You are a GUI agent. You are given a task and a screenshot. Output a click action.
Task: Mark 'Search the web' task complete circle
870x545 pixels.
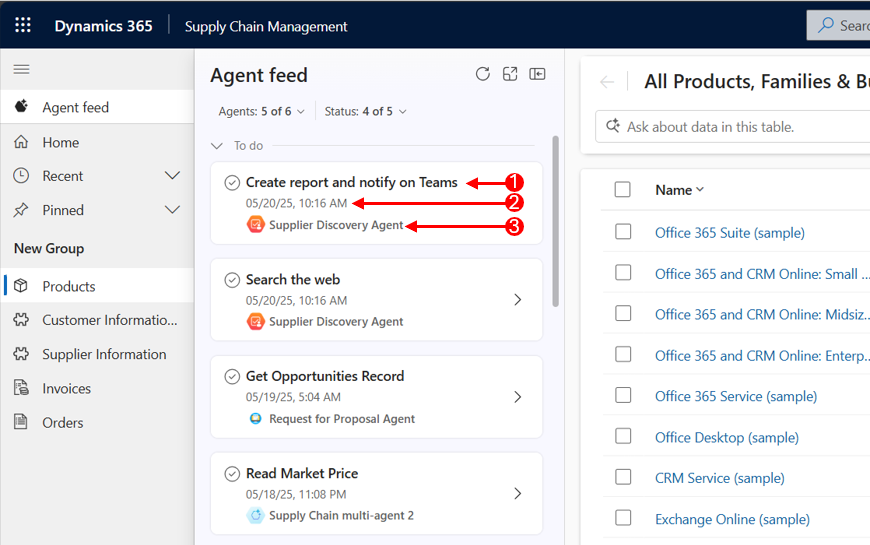(x=232, y=280)
